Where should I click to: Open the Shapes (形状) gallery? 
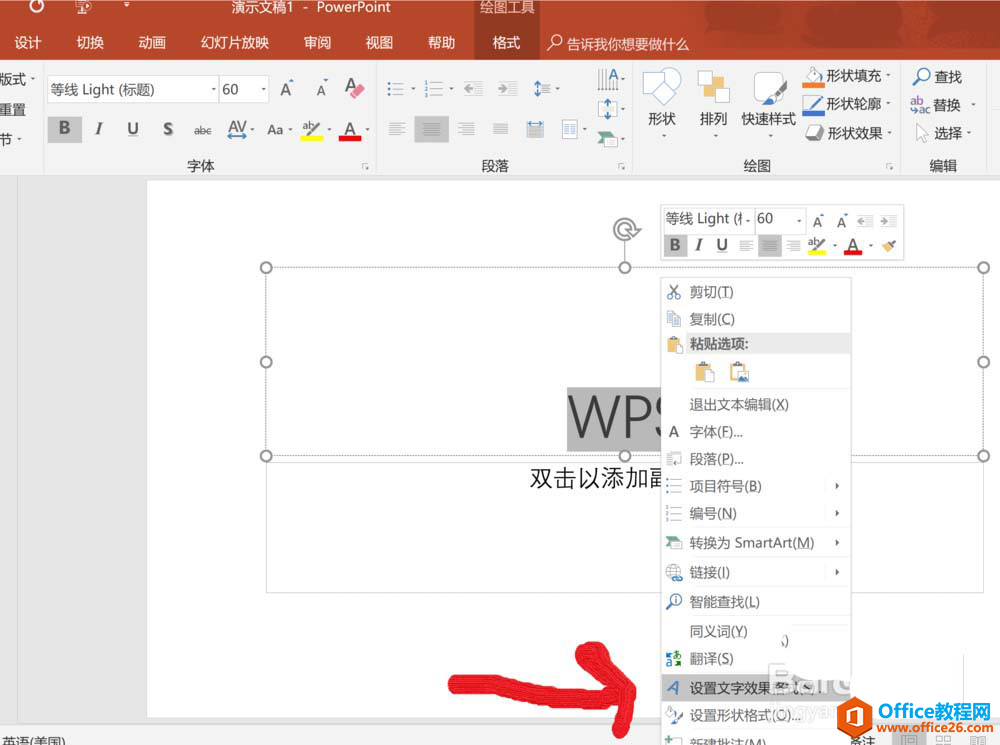click(661, 100)
